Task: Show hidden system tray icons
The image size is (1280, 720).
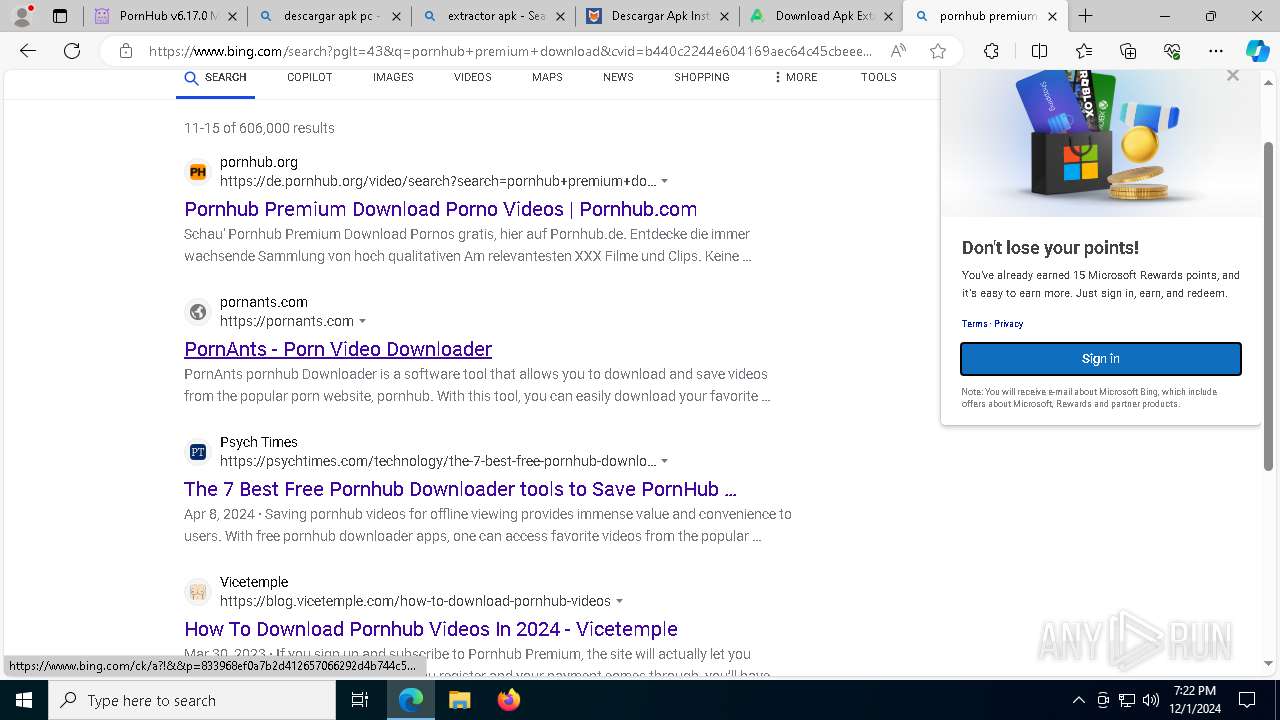Action: click(1079, 700)
